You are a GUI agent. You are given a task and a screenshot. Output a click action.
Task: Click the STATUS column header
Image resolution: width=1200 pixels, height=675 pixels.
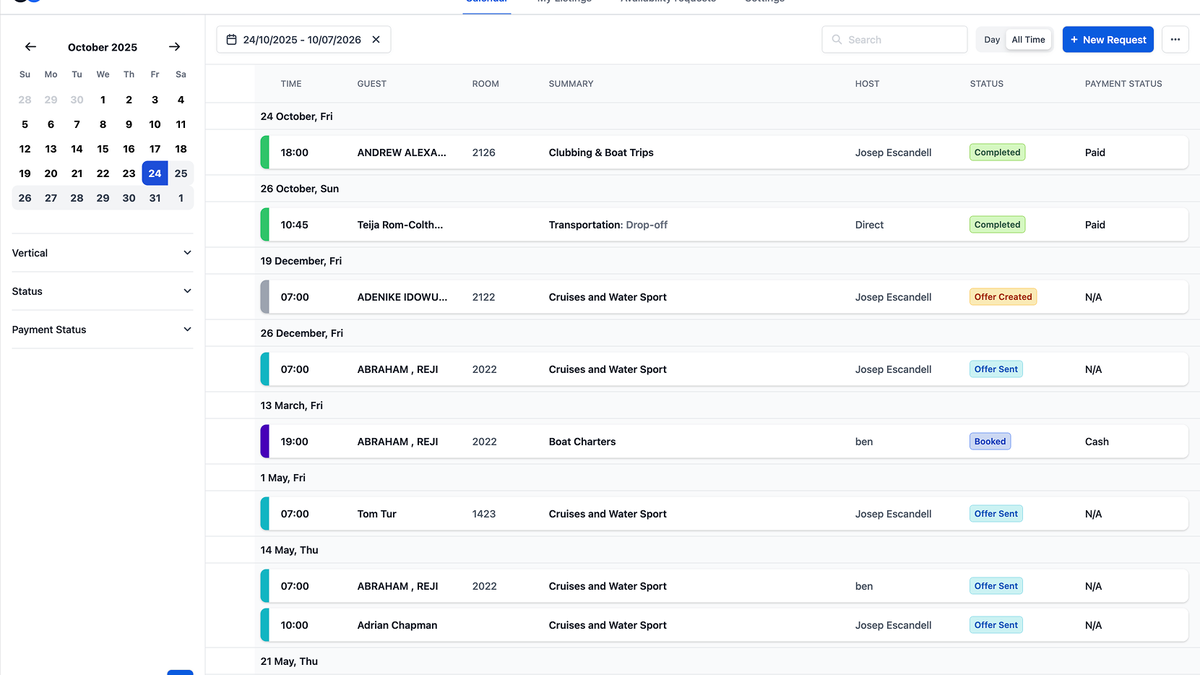click(986, 84)
